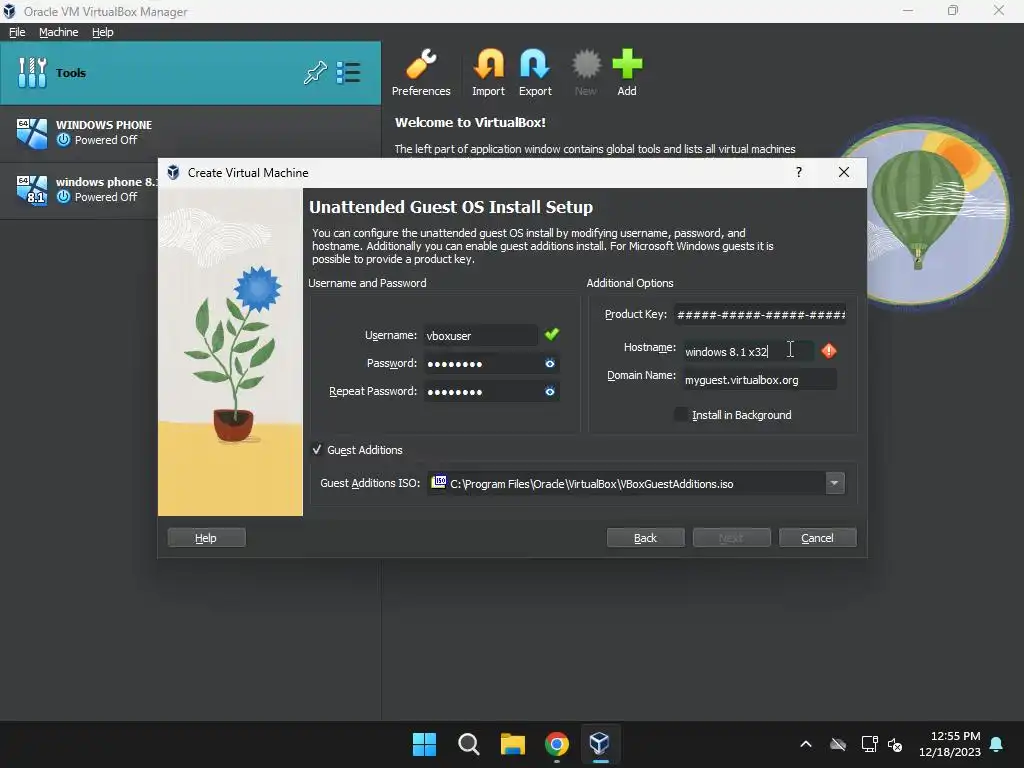Click the Add machine plus icon
Screen dimensions: 1024x768
(x=627, y=72)
